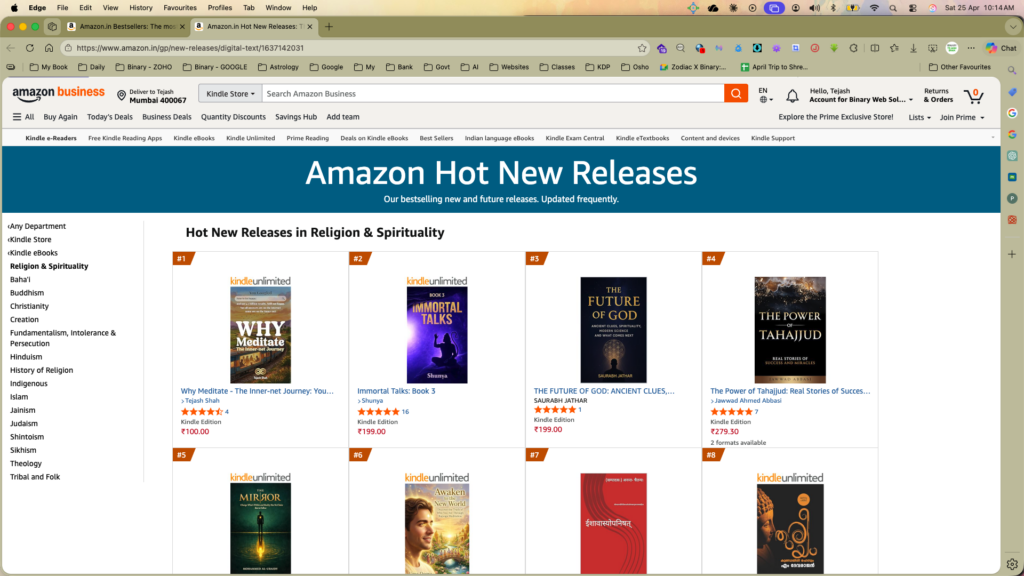The image size is (1024, 576).
Task: Open the Kindle Unlimited nav link
Action: (x=250, y=138)
